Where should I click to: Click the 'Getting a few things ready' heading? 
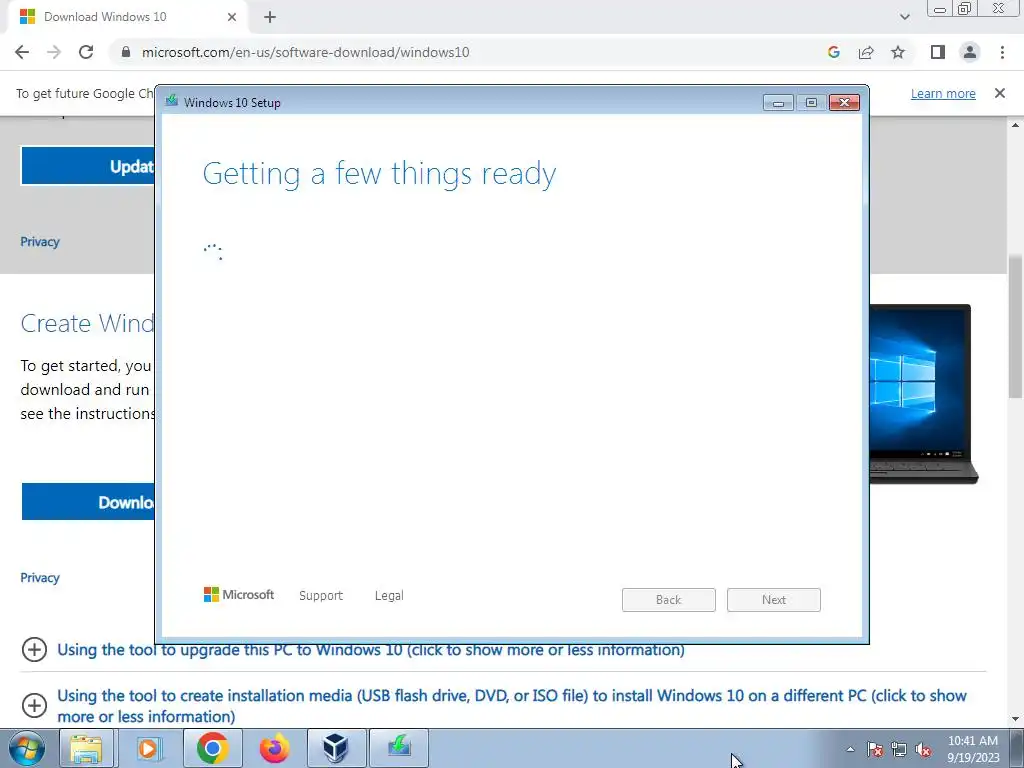(x=379, y=174)
